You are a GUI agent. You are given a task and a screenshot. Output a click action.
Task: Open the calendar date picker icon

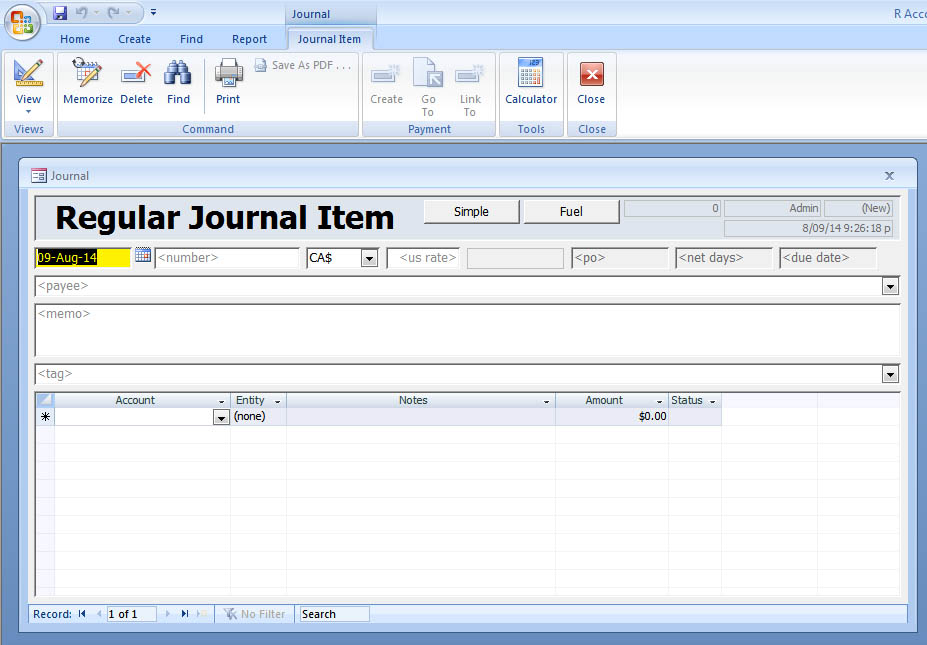point(143,256)
